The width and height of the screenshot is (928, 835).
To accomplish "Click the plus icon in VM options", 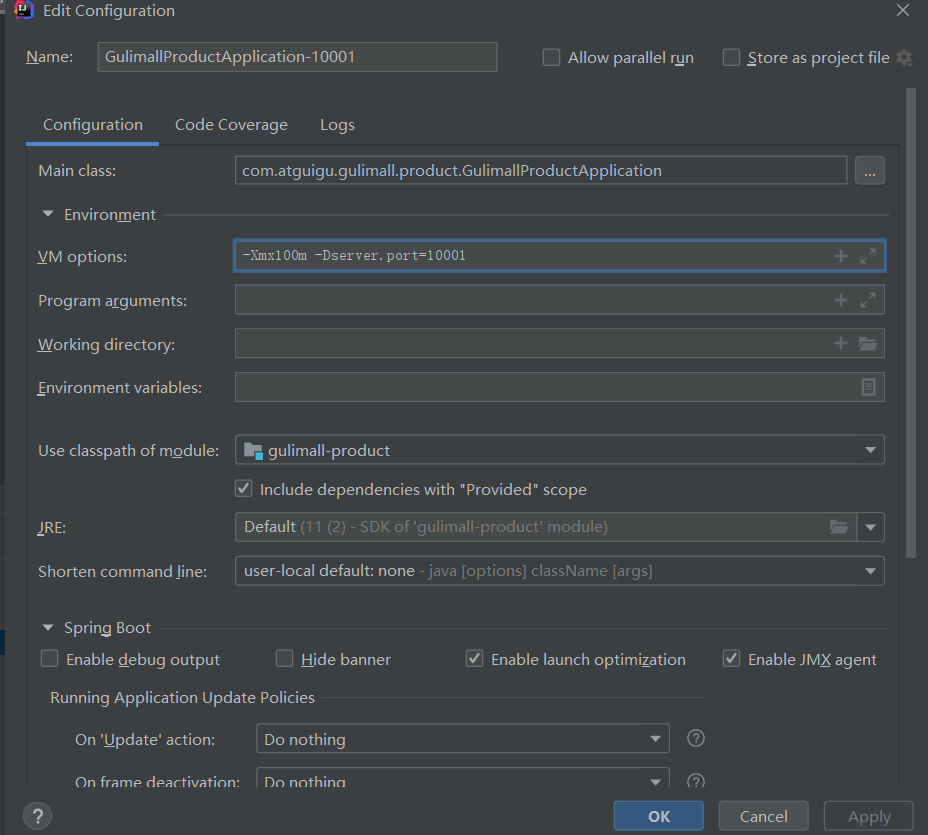I will pos(841,256).
